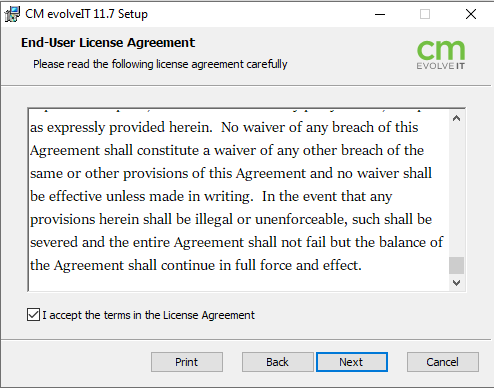494x388 pixels.
Task: Proceed with the Next button
Action: (352, 362)
